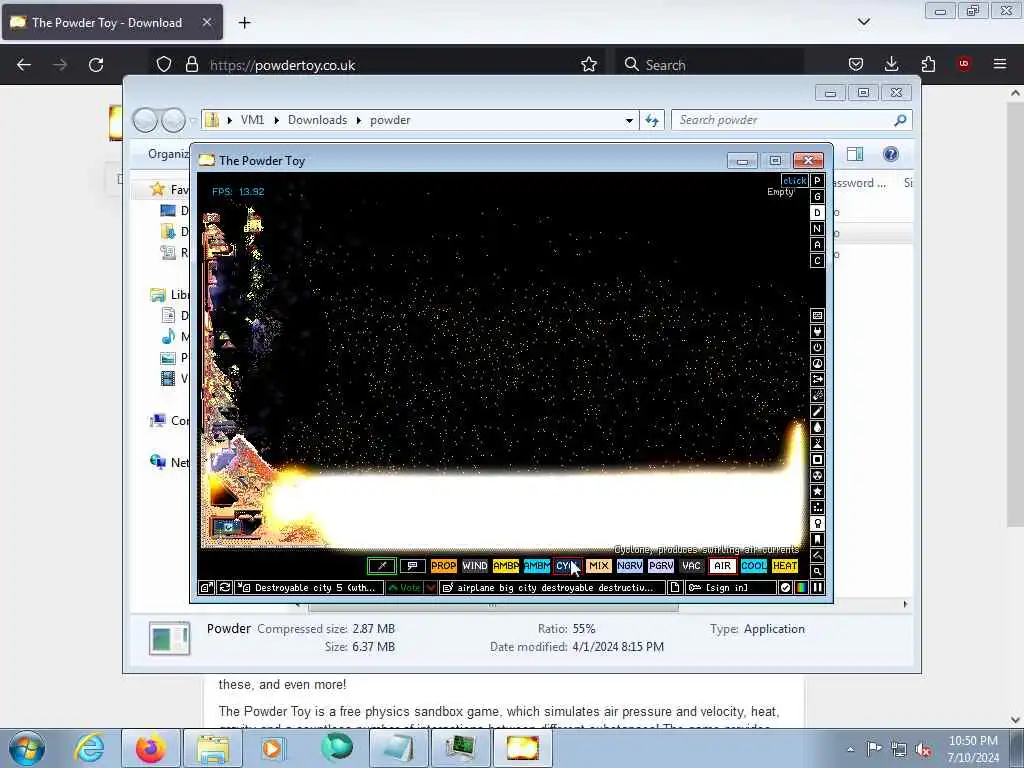Select the NGRV tool

(630, 566)
